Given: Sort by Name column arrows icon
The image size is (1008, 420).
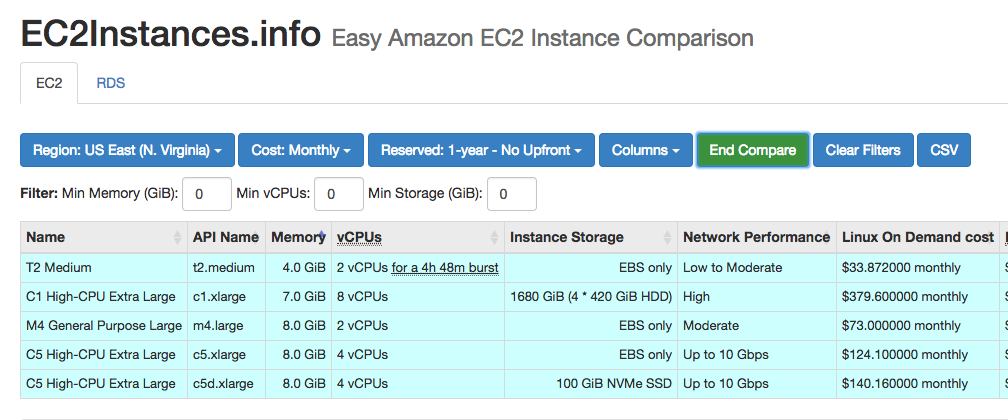Looking at the screenshot, I should point(177,237).
